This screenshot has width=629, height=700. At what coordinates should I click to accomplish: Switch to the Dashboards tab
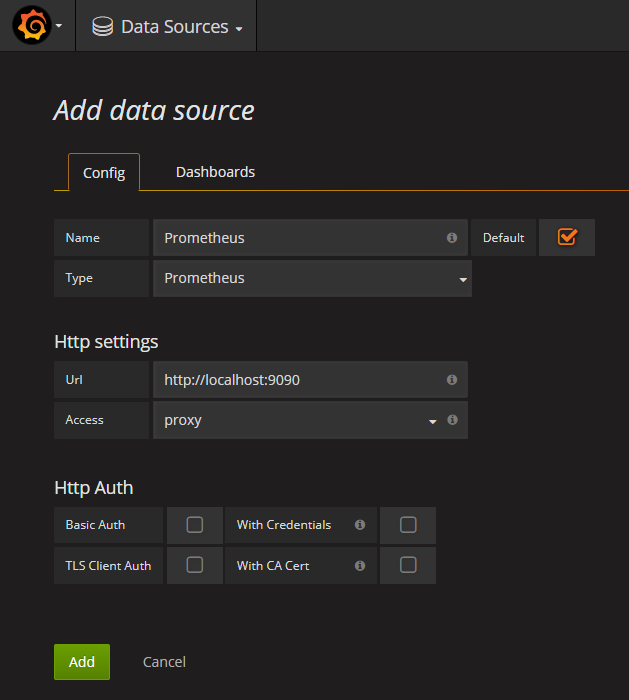(215, 172)
